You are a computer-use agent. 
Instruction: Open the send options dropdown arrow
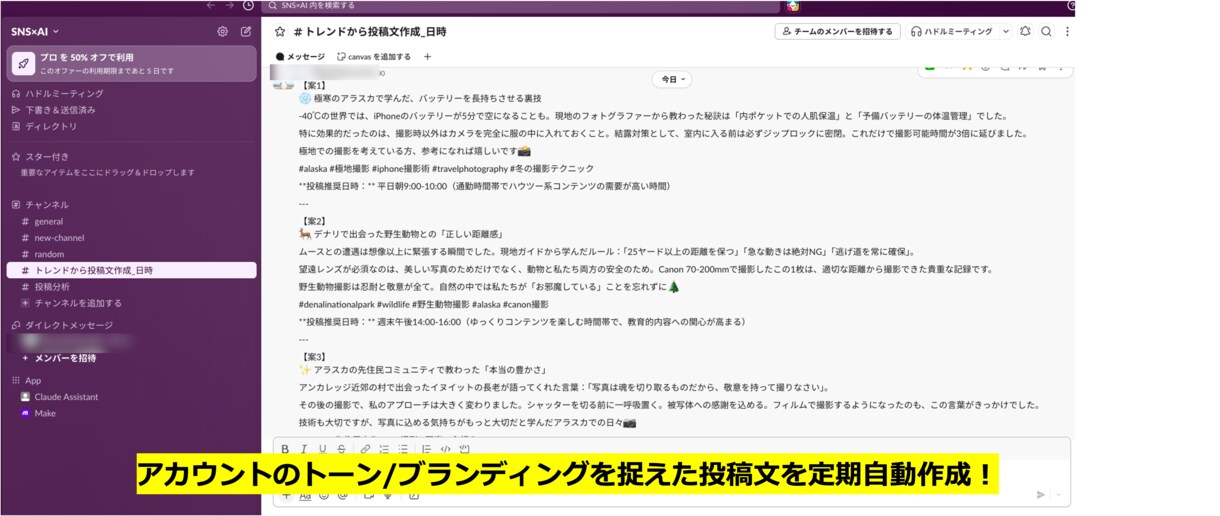pyautogui.click(x=1058, y=494)
